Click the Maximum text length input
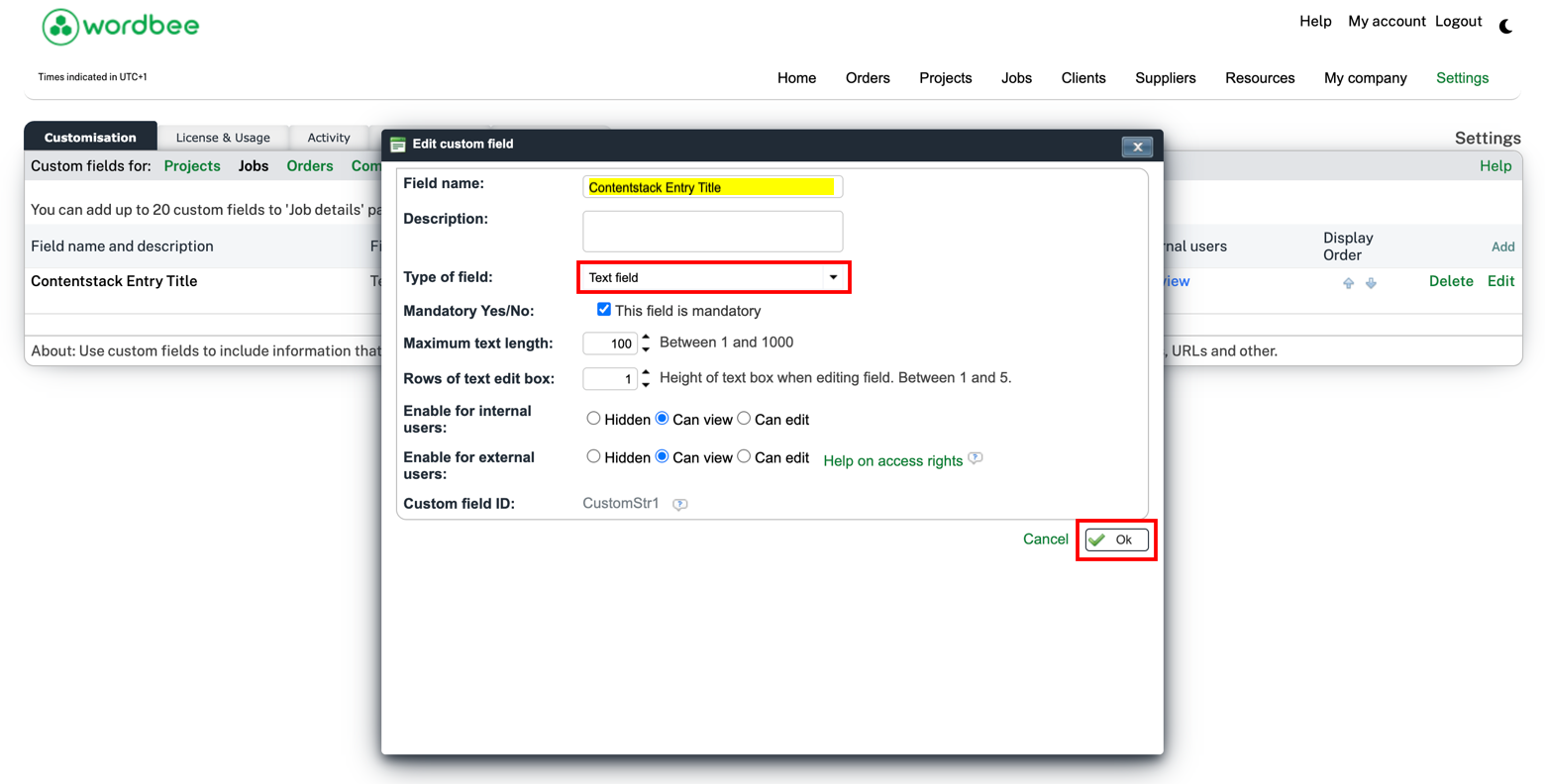The width and height of the screenshot is (1545, 784). (x=611, y=343)
